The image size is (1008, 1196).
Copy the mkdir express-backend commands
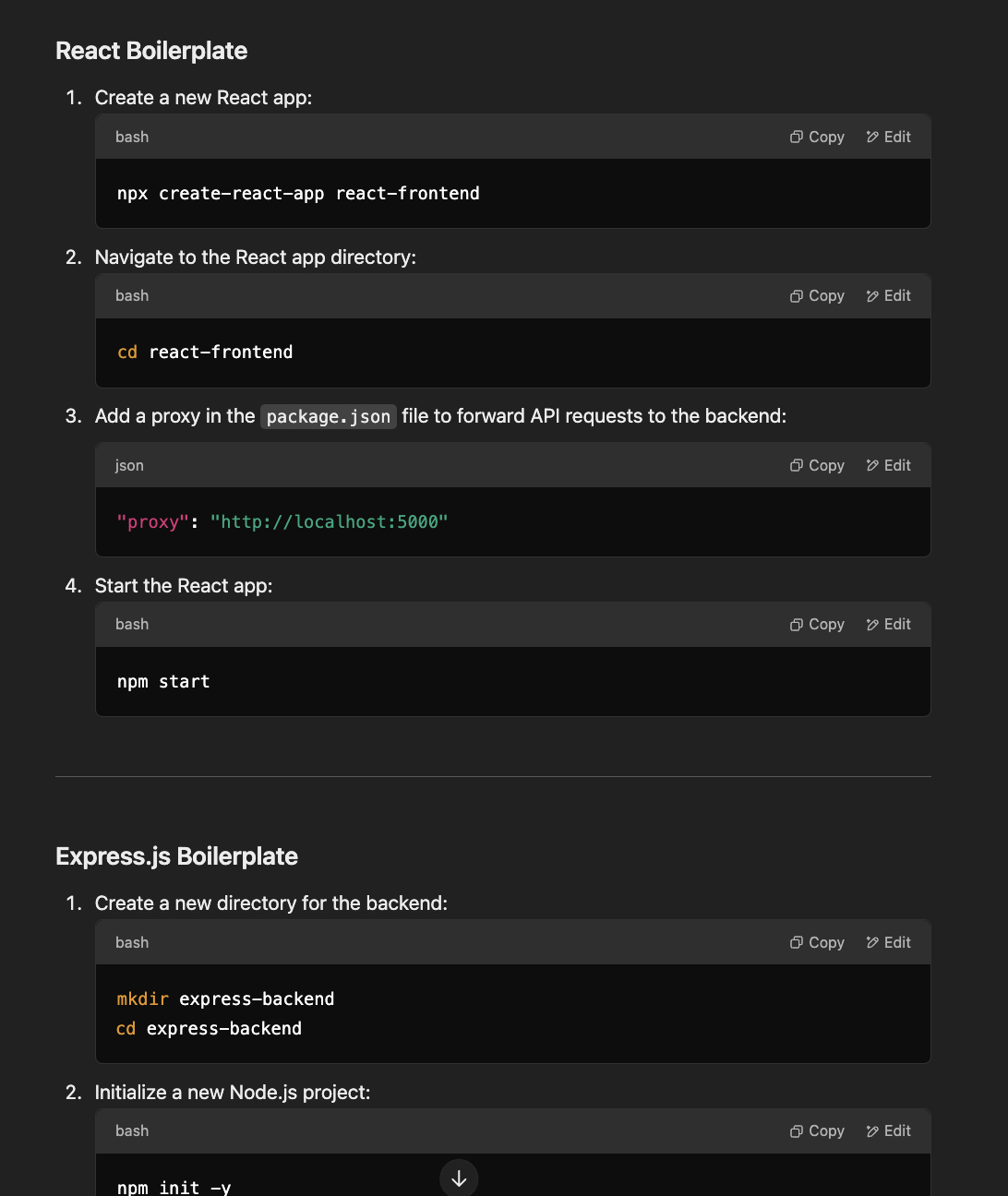point(817,942)
